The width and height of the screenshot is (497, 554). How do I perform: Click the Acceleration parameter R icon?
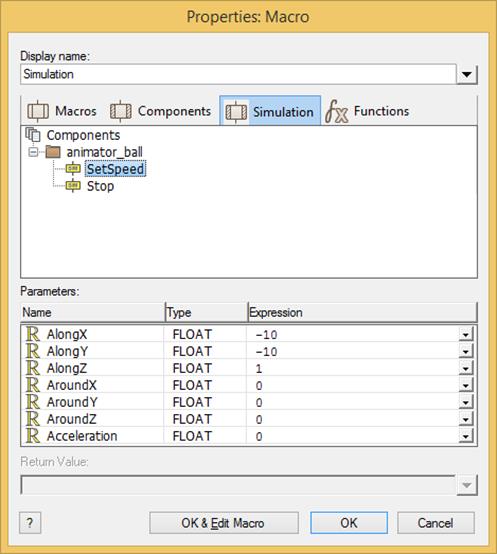tap(33, 436)
